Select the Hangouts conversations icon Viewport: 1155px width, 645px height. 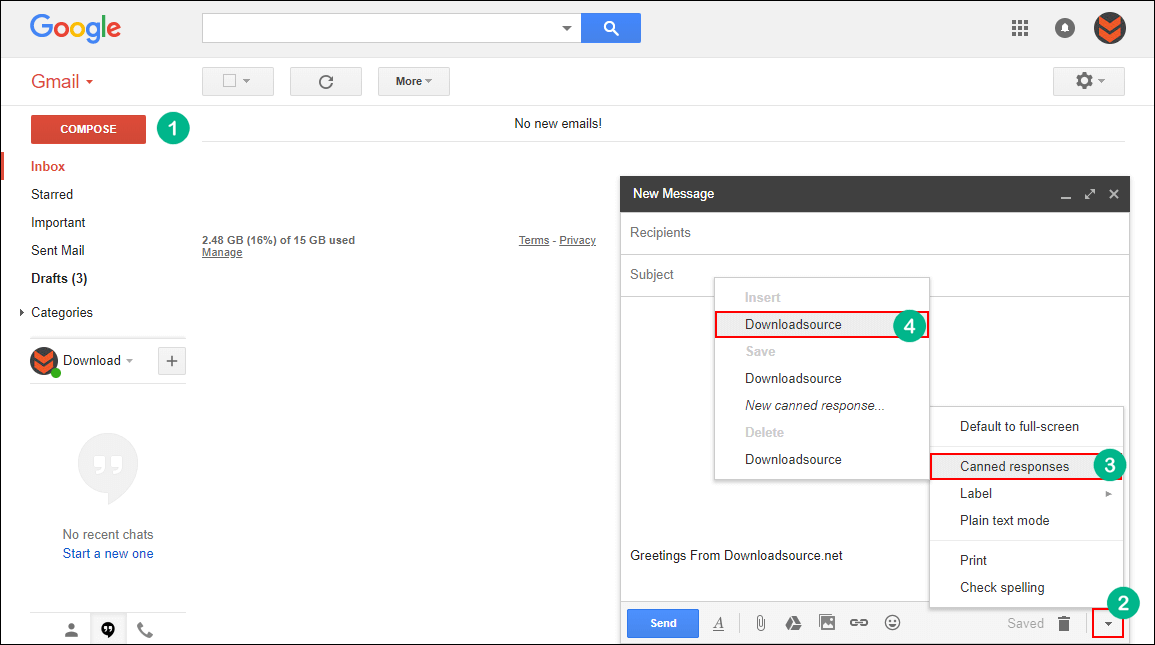coord(108,630)
